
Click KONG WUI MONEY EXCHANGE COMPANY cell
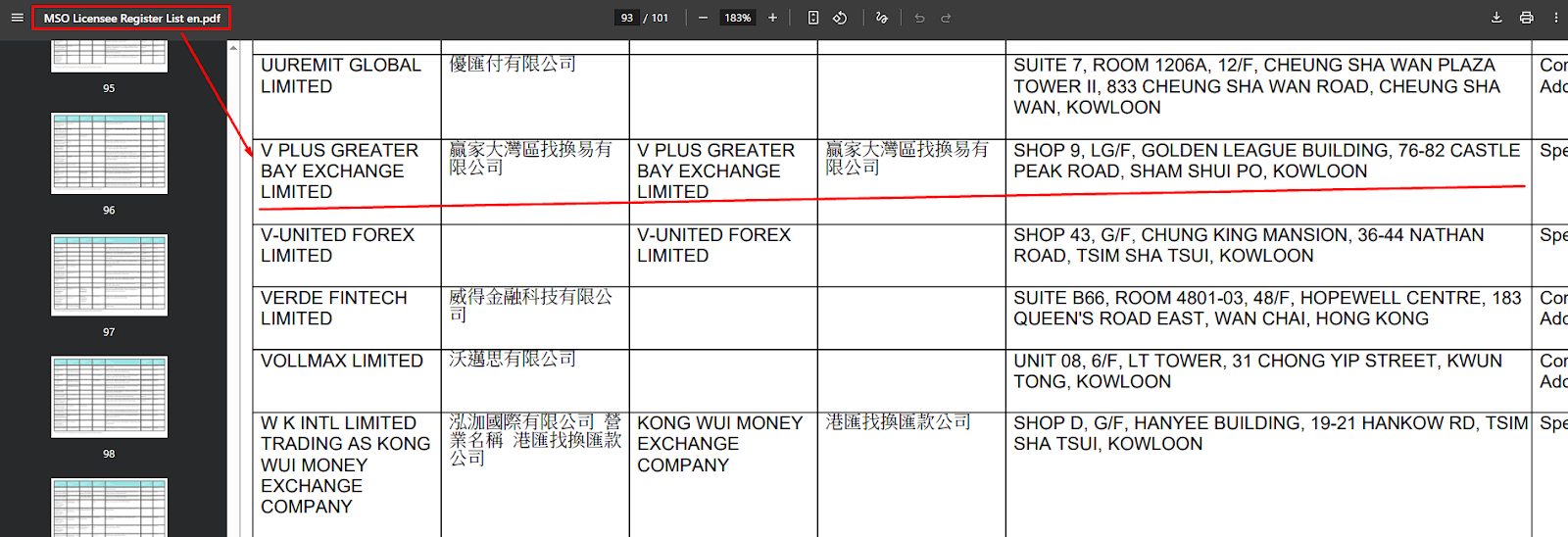click(723, 474)
